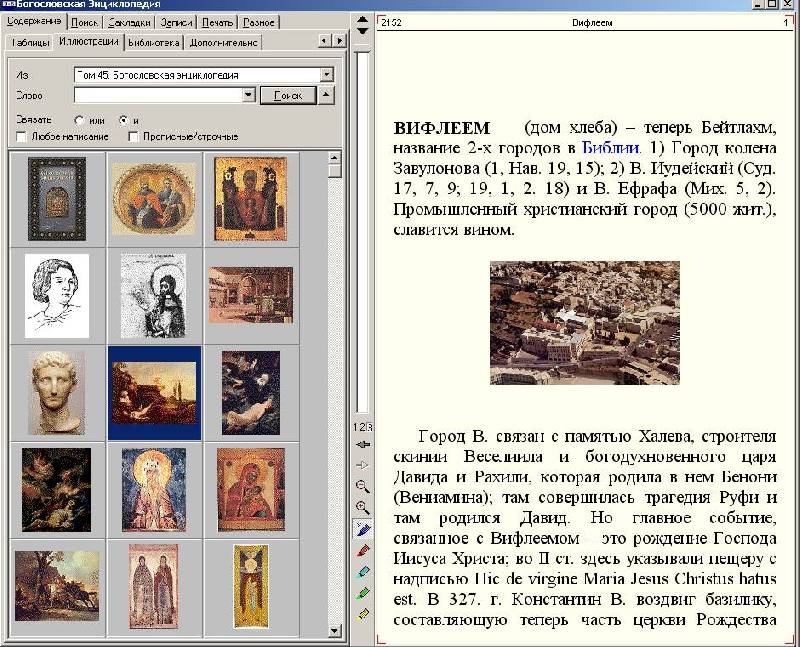Collapse search options with the up-arrow button

(326, 95)
